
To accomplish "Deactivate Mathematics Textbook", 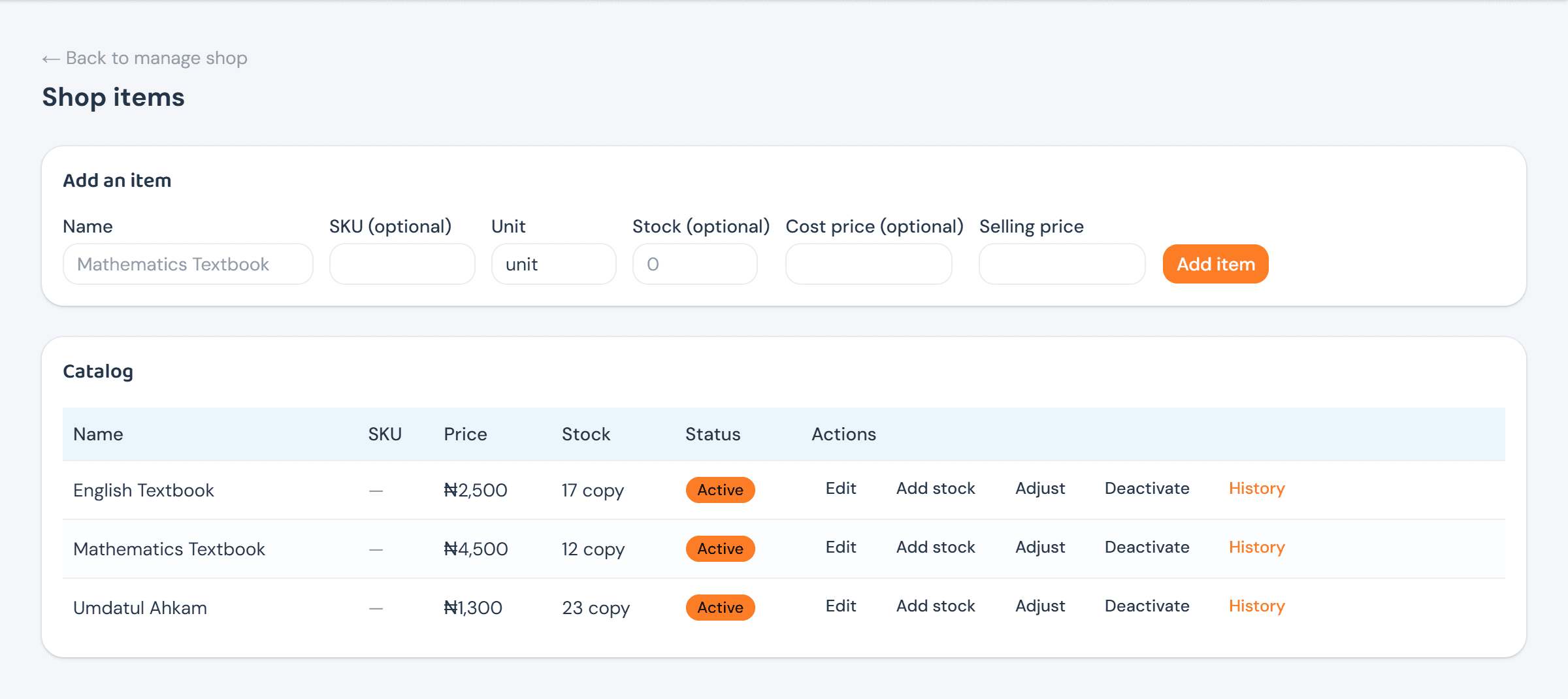I will pyautogui.click(x=1147, y=547).
